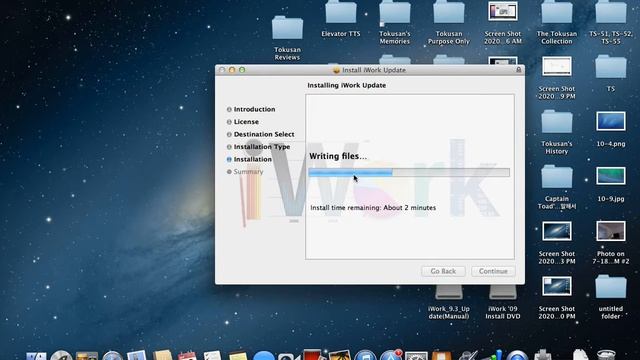Click the Summary step in sidebar

pyautogui.click(x=248, y=172)
